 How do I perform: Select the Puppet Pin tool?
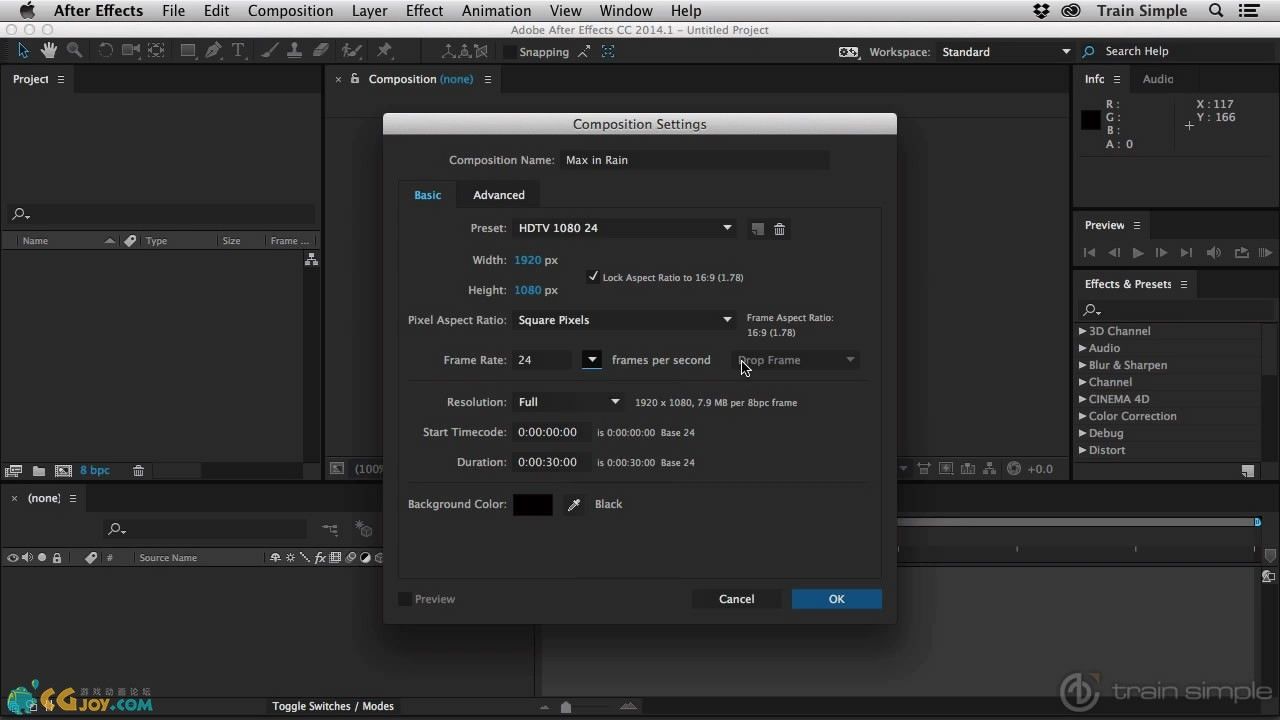385,51
